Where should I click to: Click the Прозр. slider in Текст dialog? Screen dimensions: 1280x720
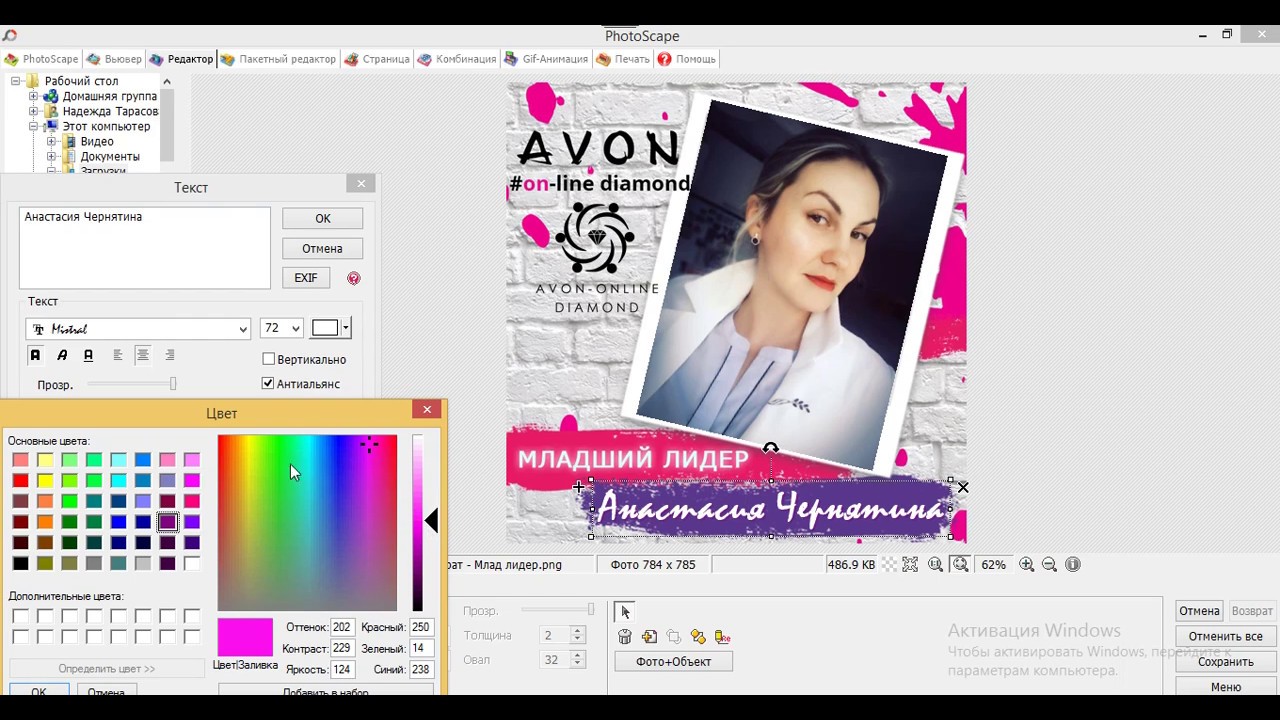coord(132,384)
